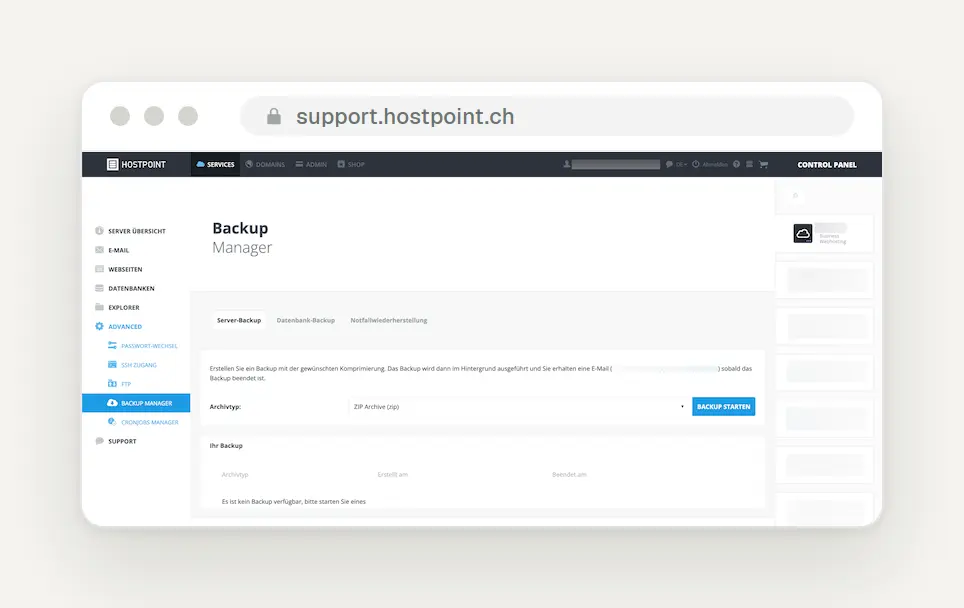Click the Beendet am column header
964x608 pixels.
point(569,475)
